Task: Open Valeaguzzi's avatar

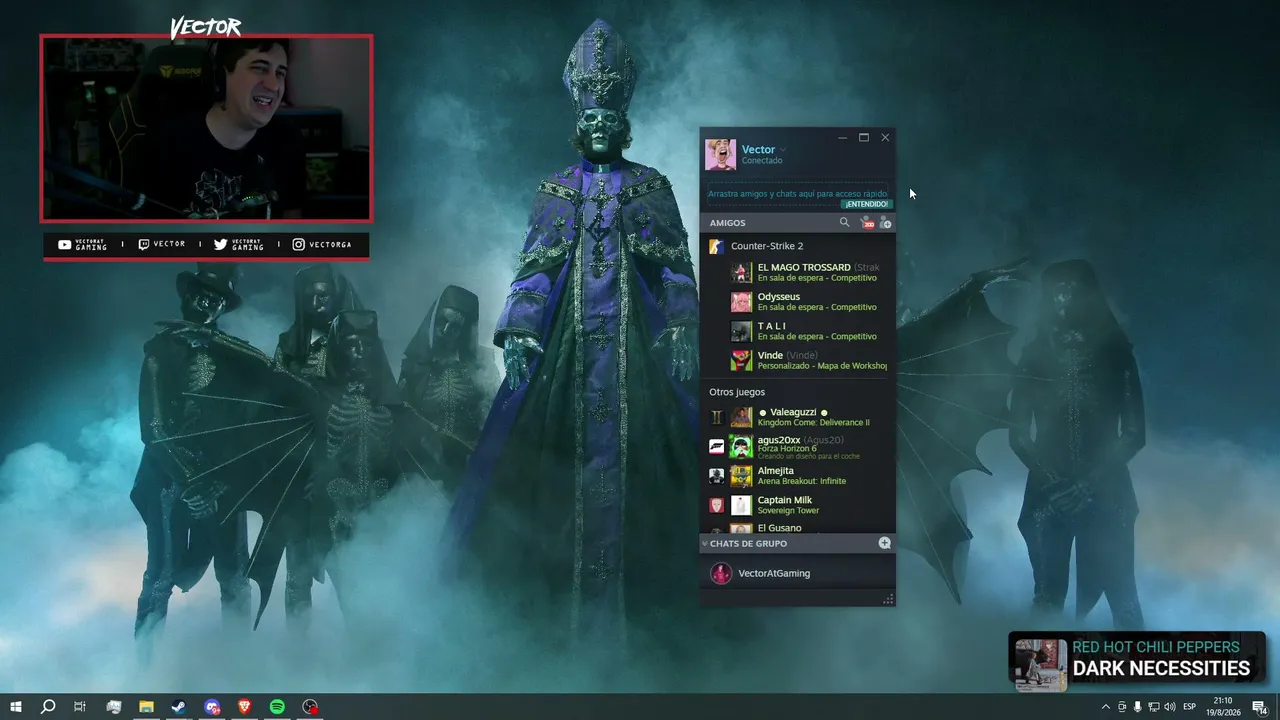Action: (741, 417)
